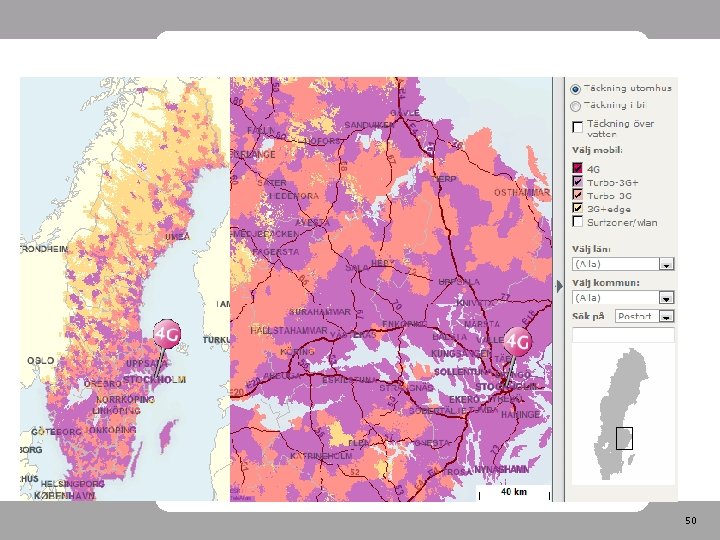This screenshot has height=540, width=720.
Task: Open the Välj län dropdown
Action: coord(623,264)
